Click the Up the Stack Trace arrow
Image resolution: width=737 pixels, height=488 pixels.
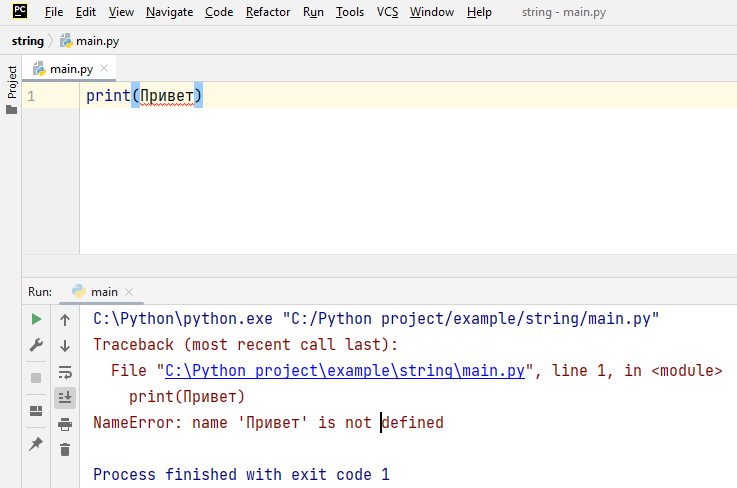(65, 320)
